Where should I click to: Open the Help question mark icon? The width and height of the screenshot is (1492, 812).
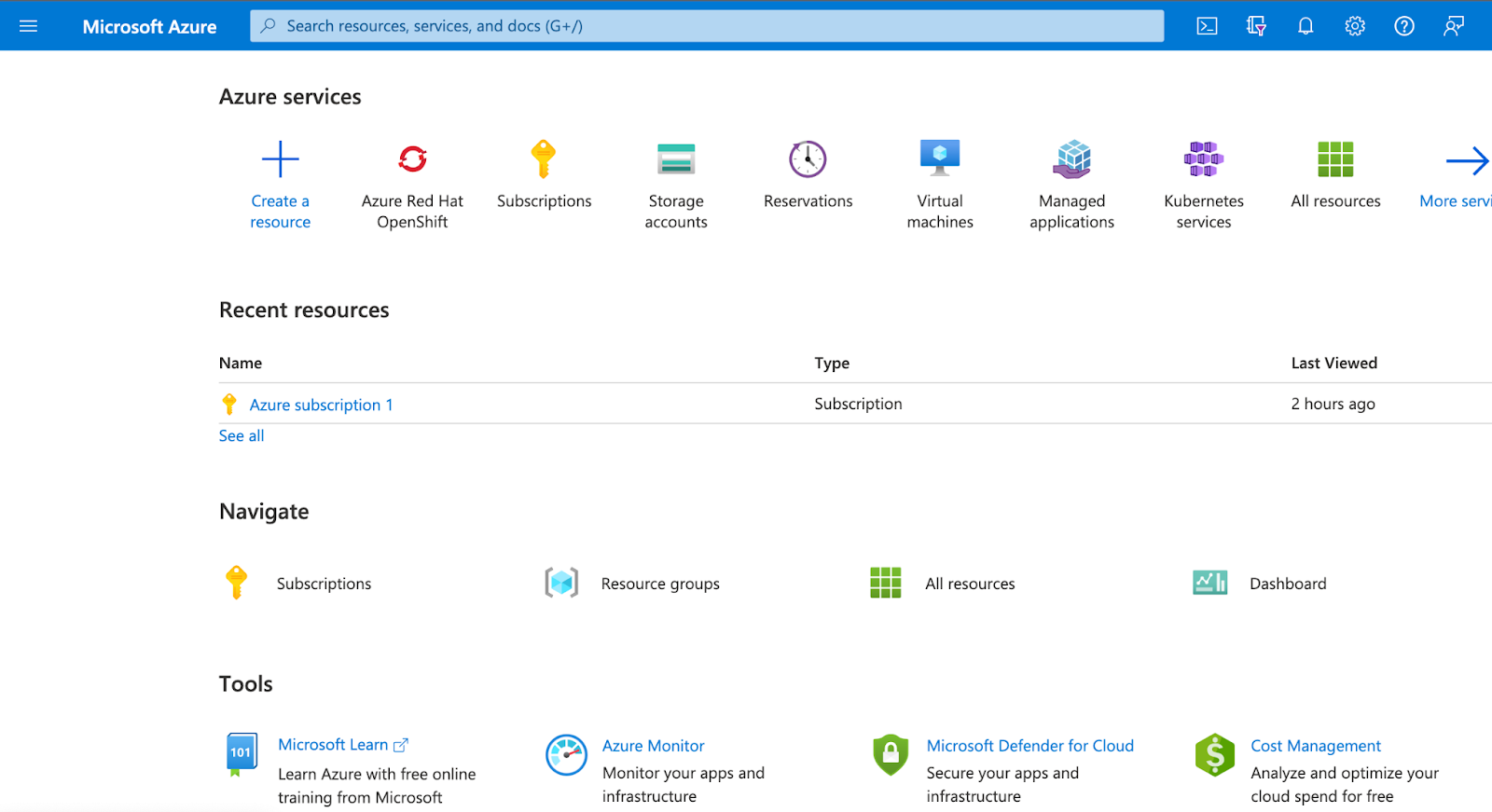click(x=1403, y=26)
